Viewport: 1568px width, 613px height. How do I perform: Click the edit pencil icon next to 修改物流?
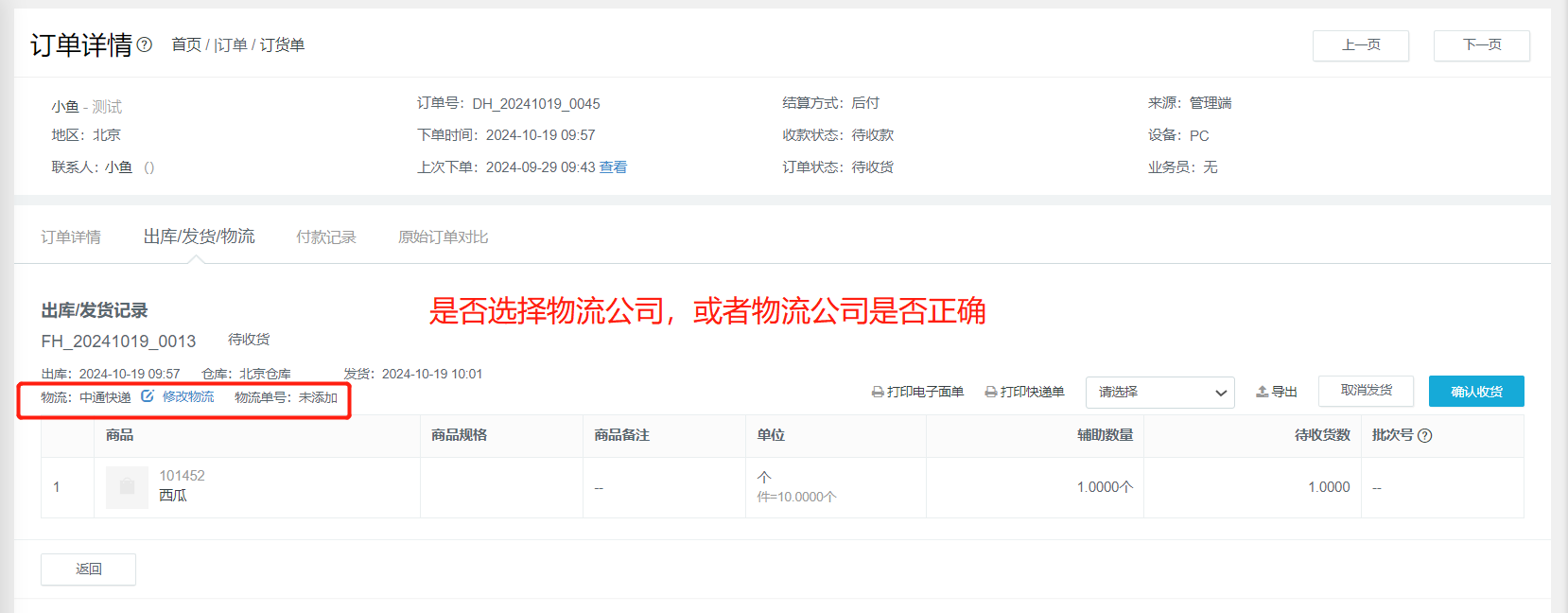pyautogui.click(x=148, y=396)
